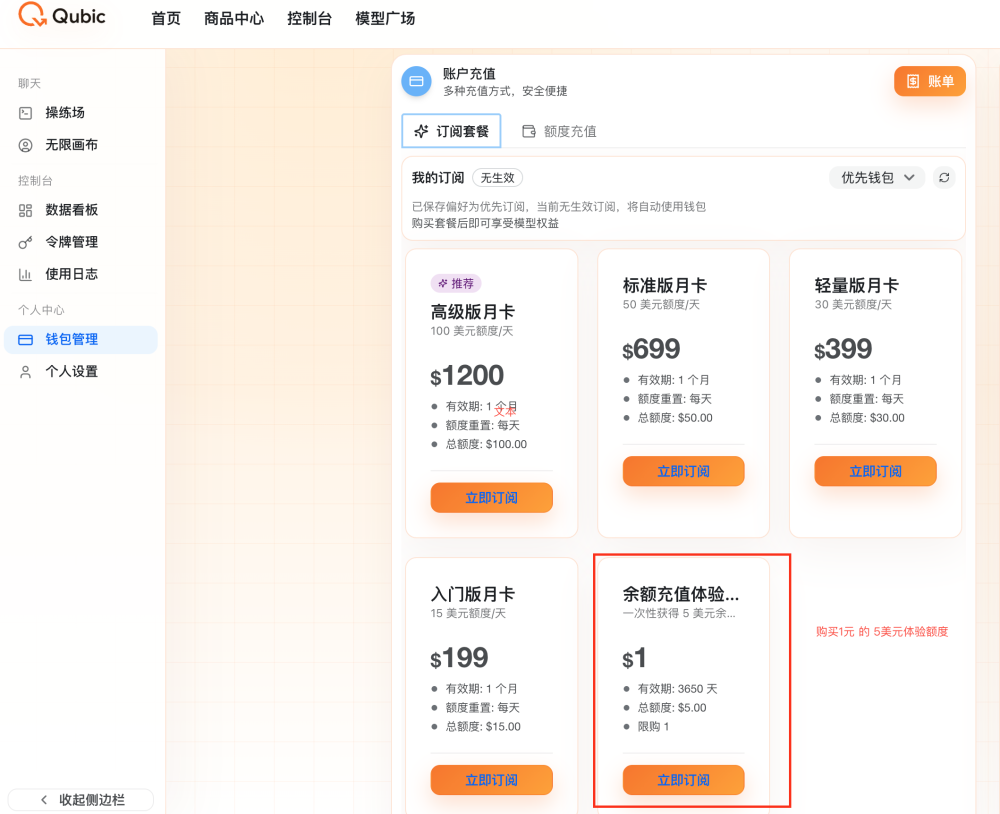
Task: Open the 控制台 nav item
Action: point(309,18)
